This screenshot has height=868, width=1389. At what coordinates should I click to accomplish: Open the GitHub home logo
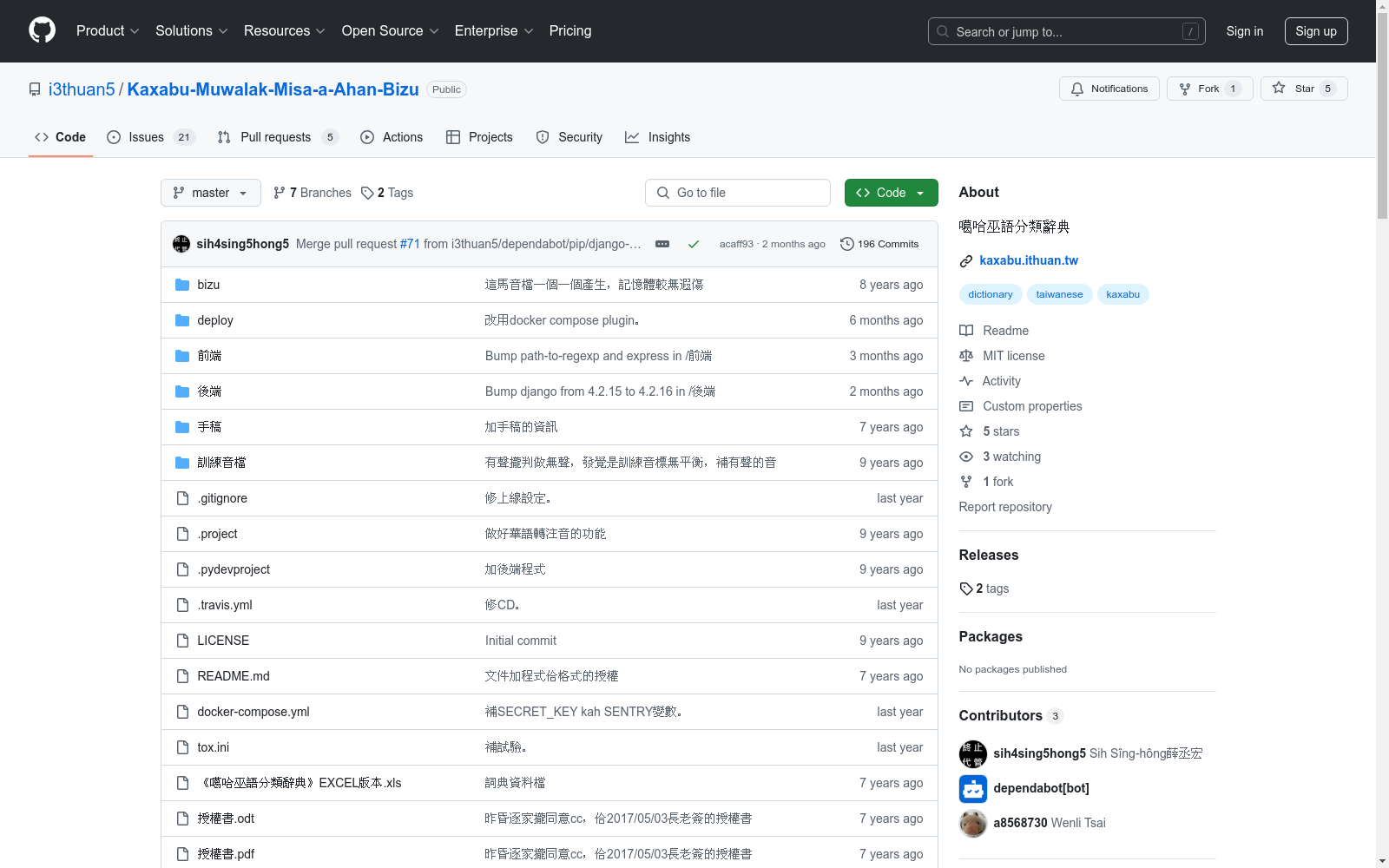click(42, 30)
